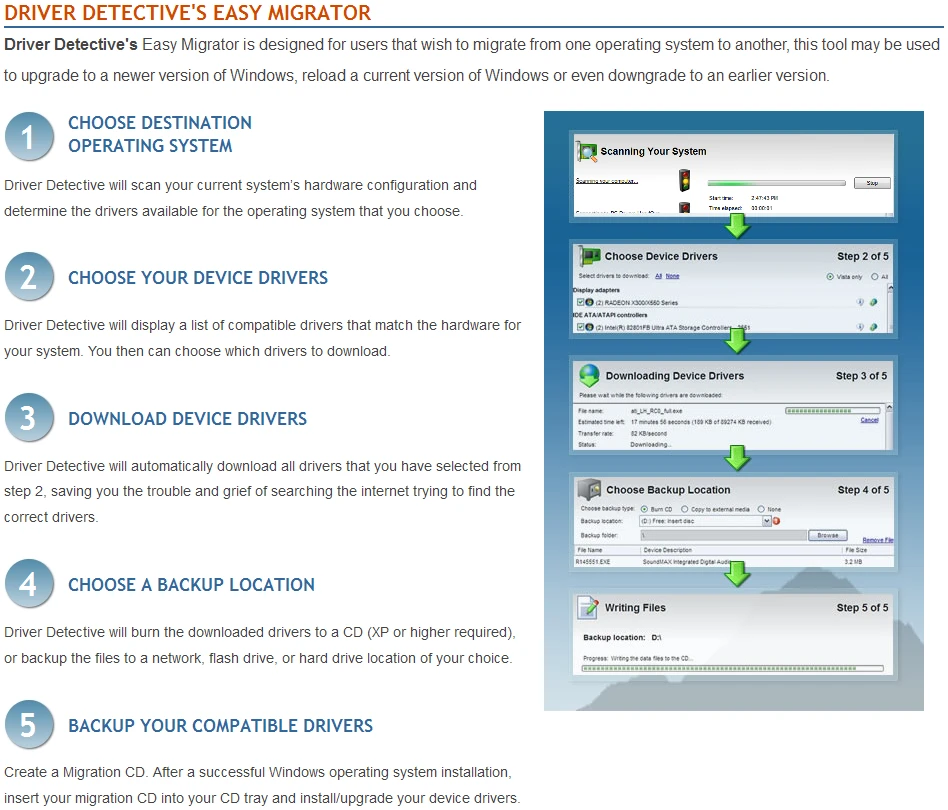948x810 pixels.
Task: Click the Cancel link for the download
Action: click(869, 420)
